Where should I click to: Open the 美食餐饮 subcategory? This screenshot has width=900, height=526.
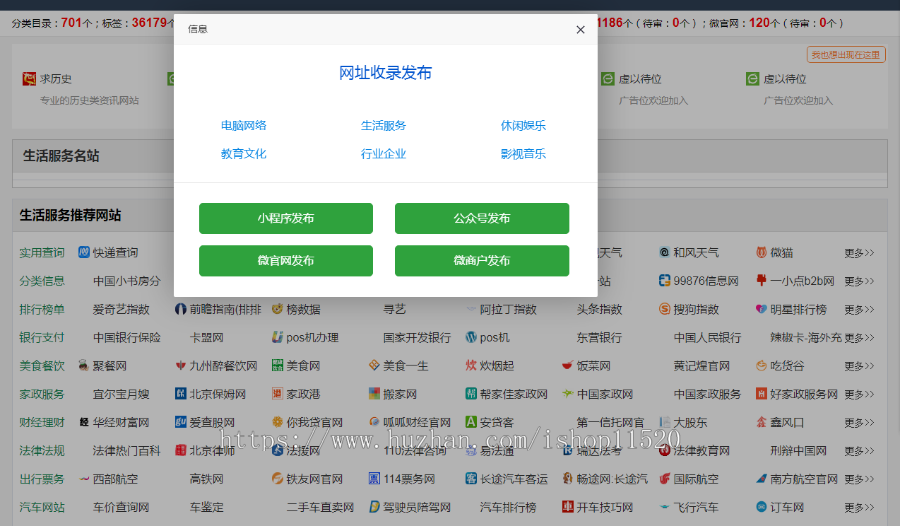click(x=42, y=365)
